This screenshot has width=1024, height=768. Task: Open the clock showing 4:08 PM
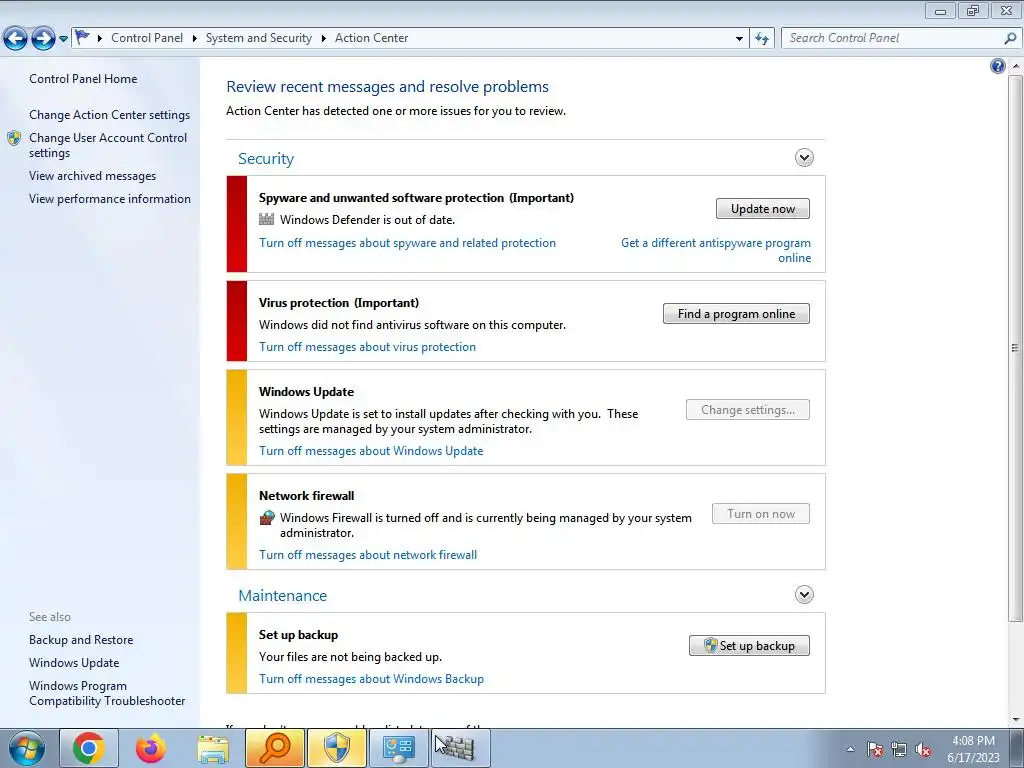click(973, 748)
